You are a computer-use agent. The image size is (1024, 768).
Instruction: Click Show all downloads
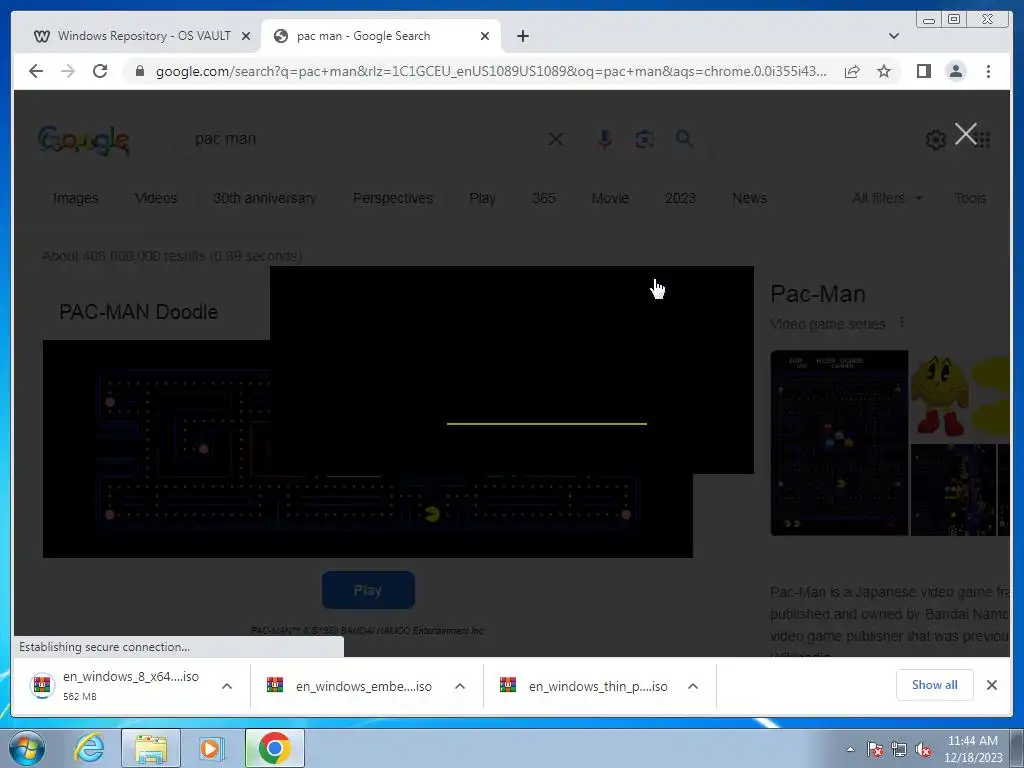[935, 684]
